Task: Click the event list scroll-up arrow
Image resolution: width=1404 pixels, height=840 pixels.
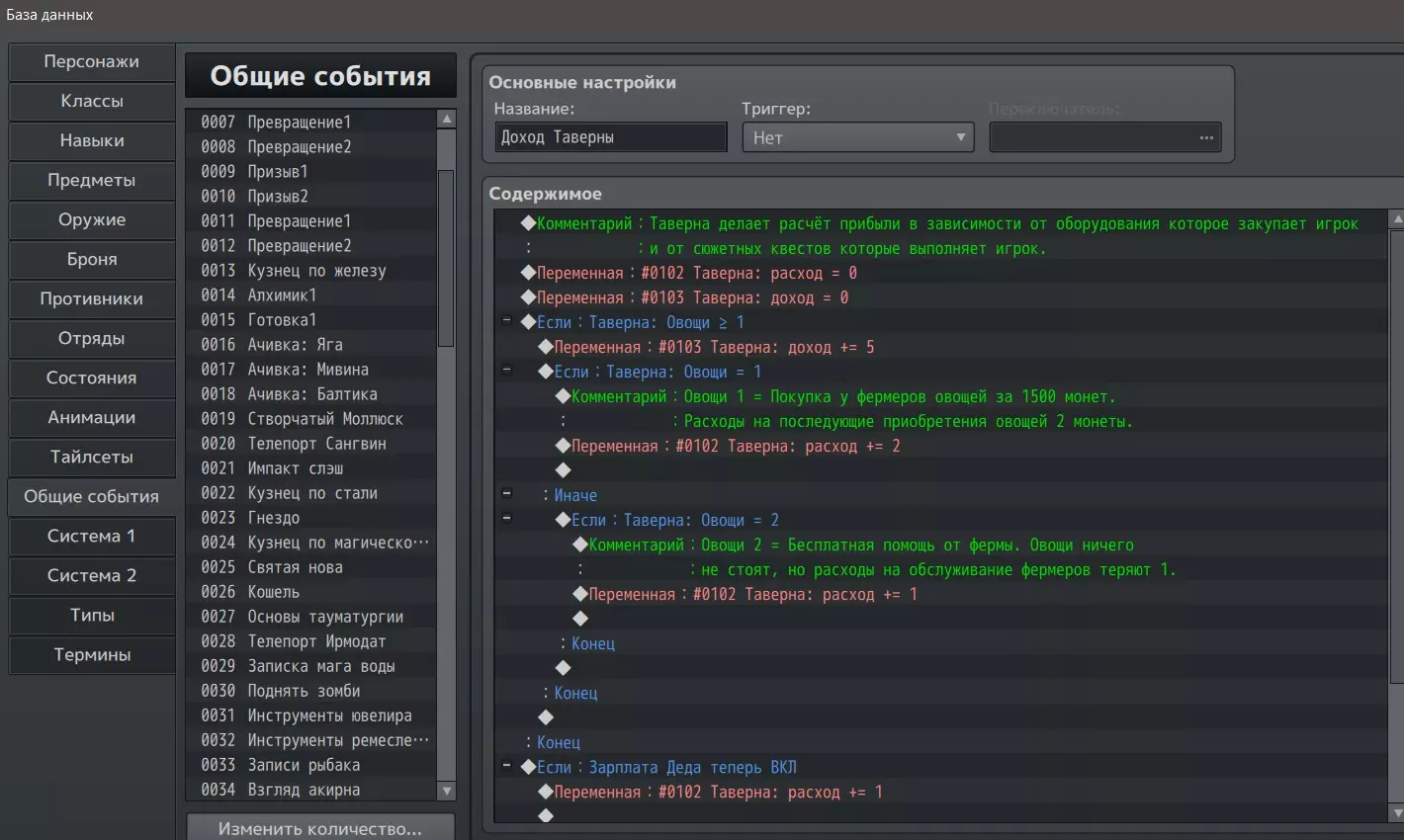Action: [447, 120]
